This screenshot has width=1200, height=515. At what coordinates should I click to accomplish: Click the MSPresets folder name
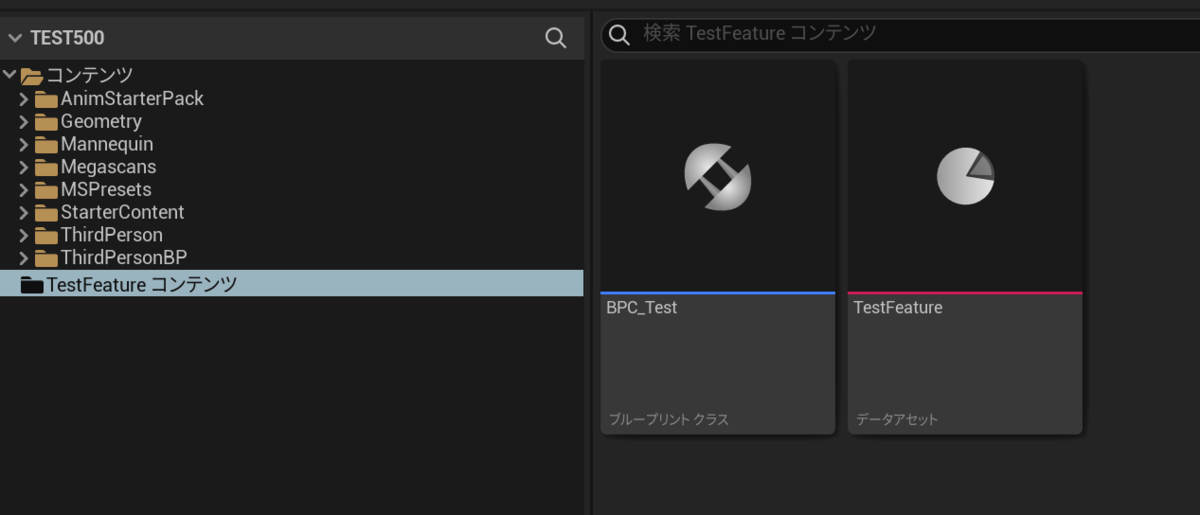(x=106, y=189)
